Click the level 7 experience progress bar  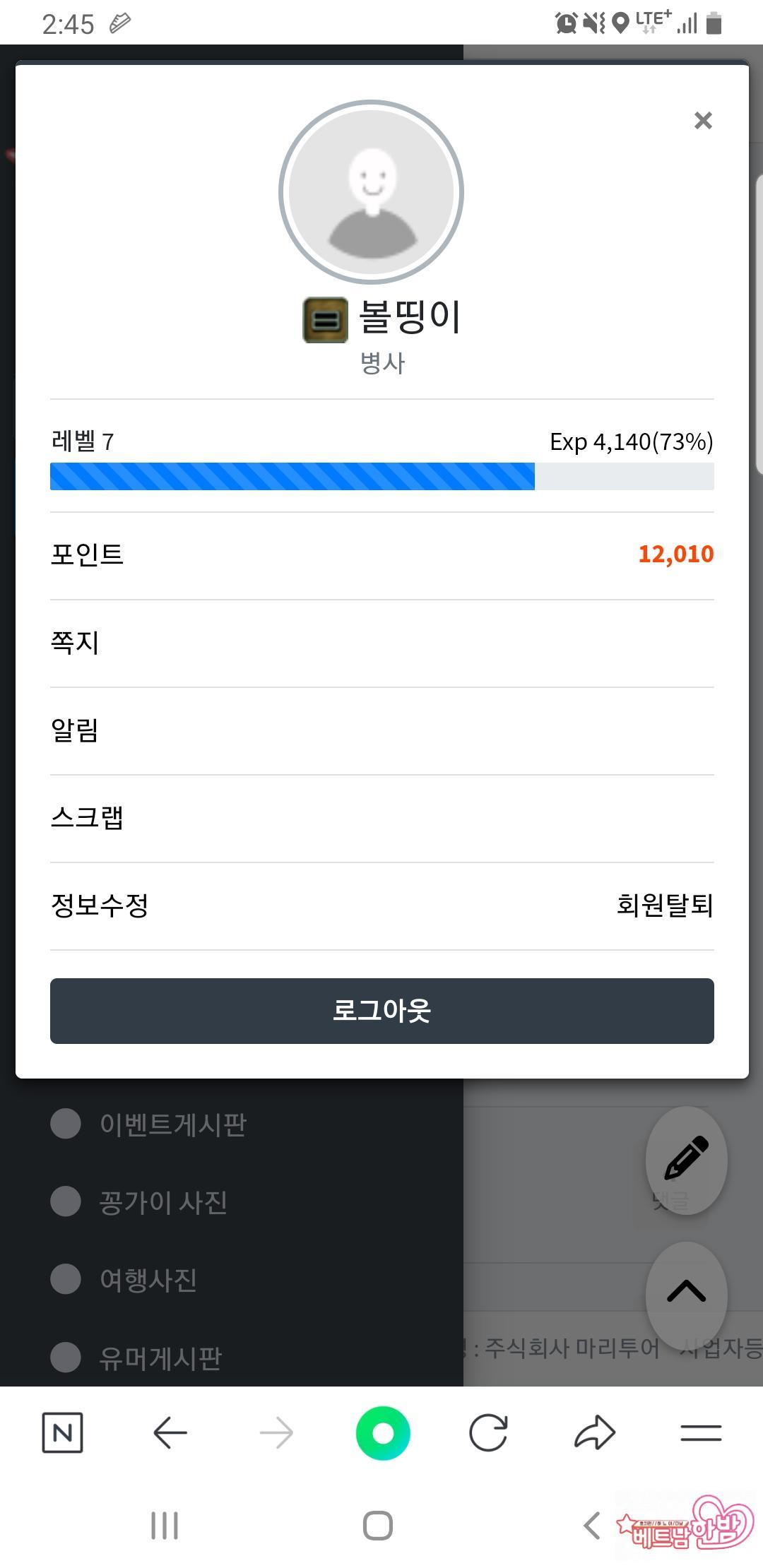381,476
